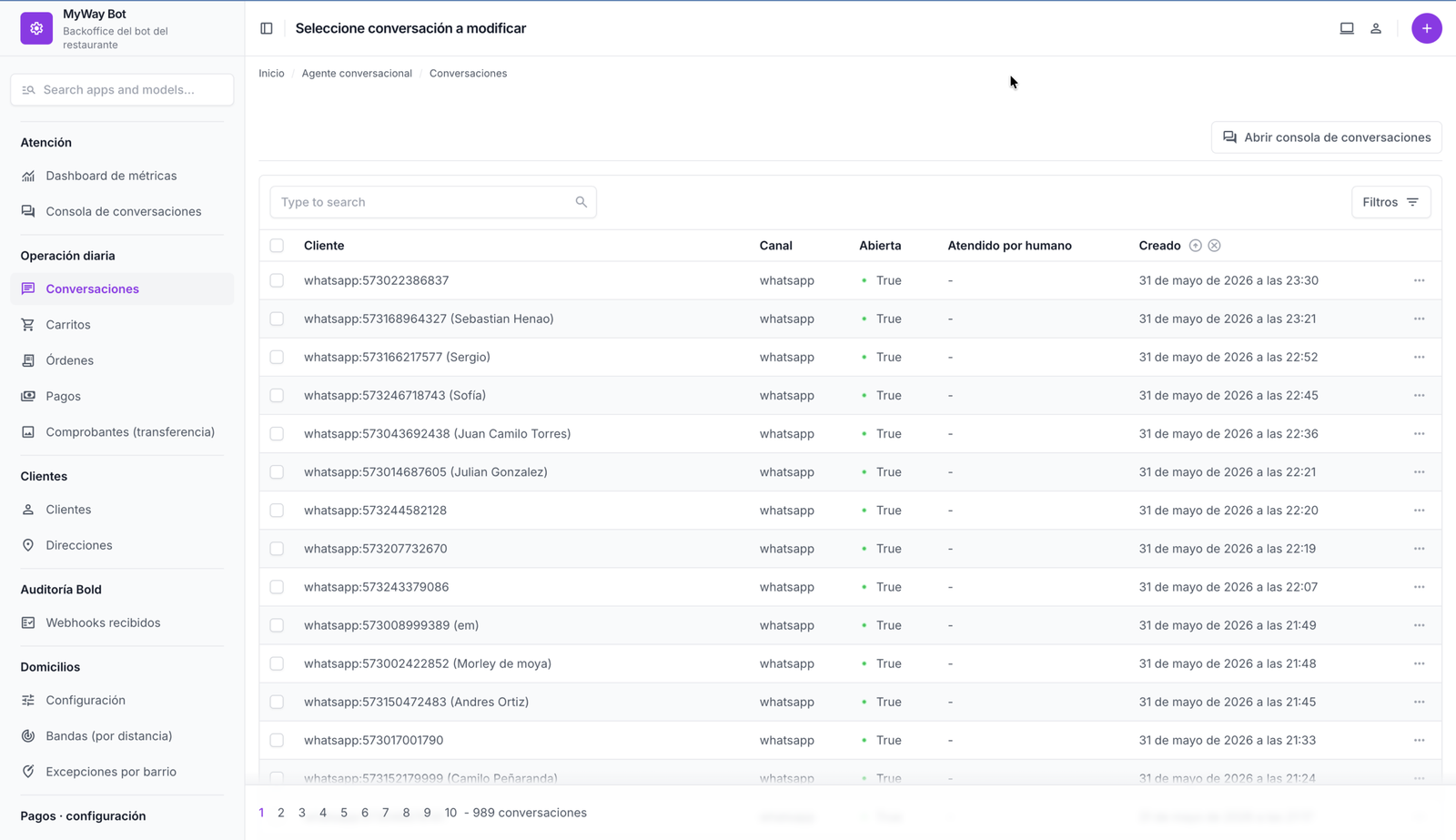Toggle the sidebar collapse icon
1456x840 pixels.
267,28
